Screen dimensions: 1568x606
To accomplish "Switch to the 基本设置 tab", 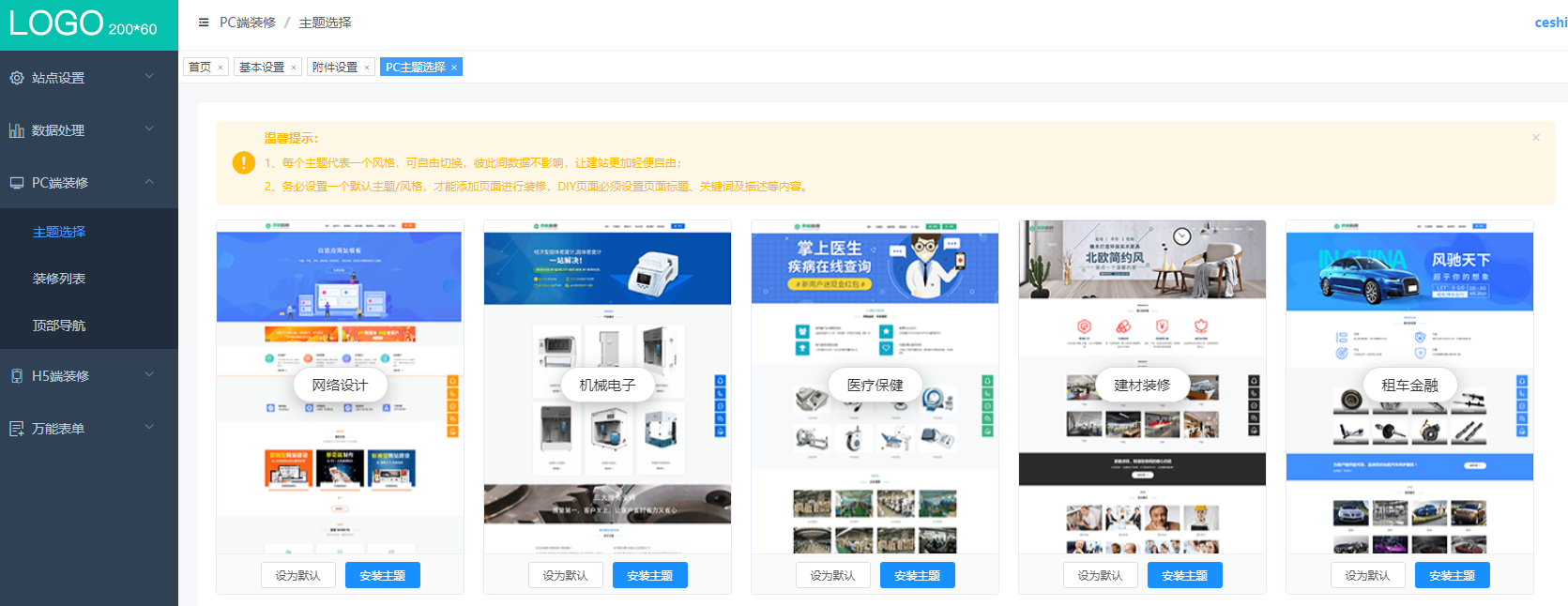I will click(261, 68).
